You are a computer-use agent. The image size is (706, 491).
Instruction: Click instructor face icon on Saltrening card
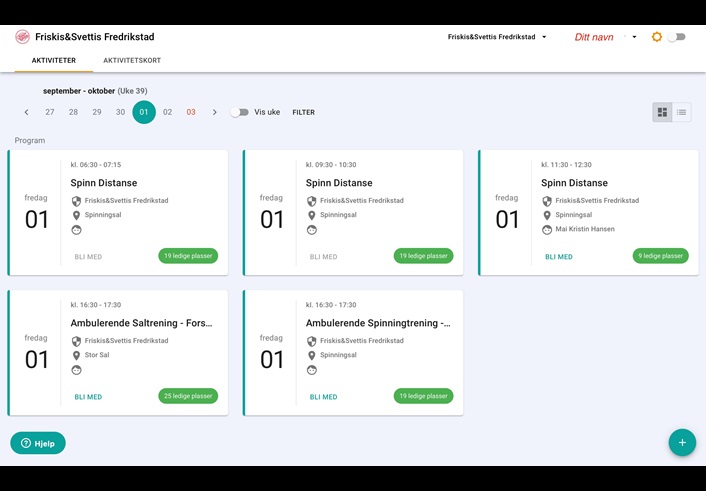pos(77,370)
